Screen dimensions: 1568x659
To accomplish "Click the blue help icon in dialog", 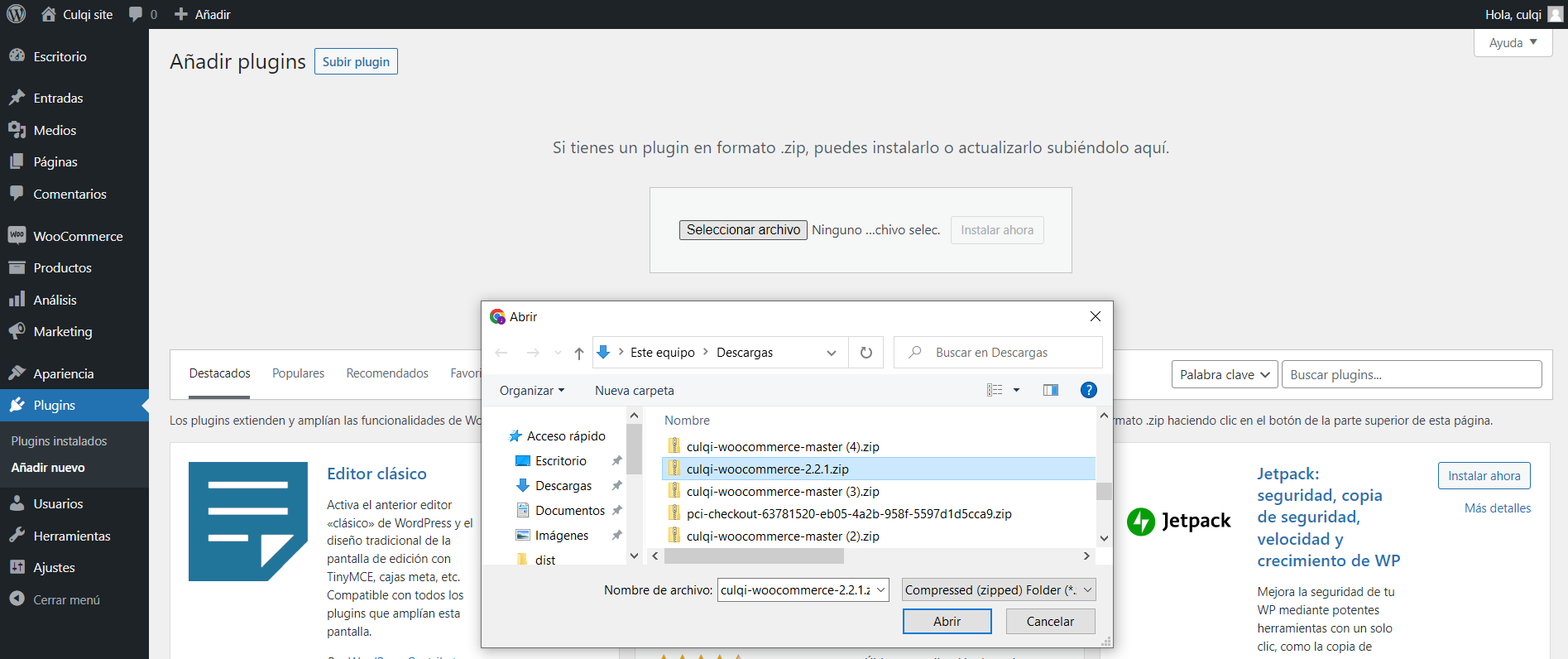I will [1089, 390].
